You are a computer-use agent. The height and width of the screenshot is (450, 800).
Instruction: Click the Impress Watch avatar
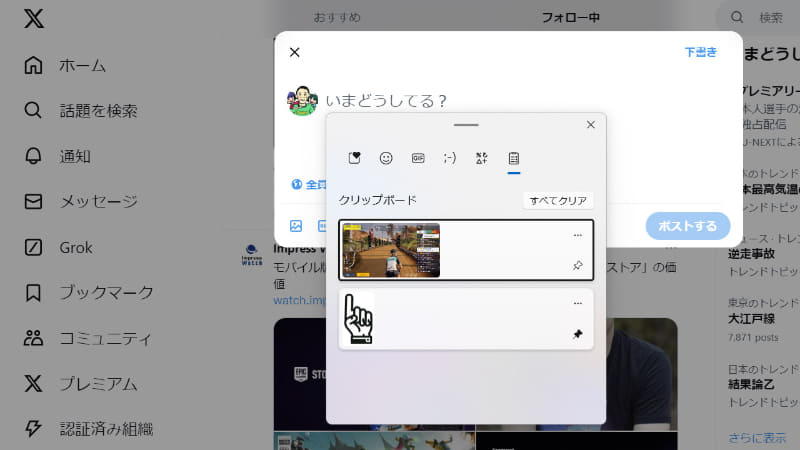[252, 254]
